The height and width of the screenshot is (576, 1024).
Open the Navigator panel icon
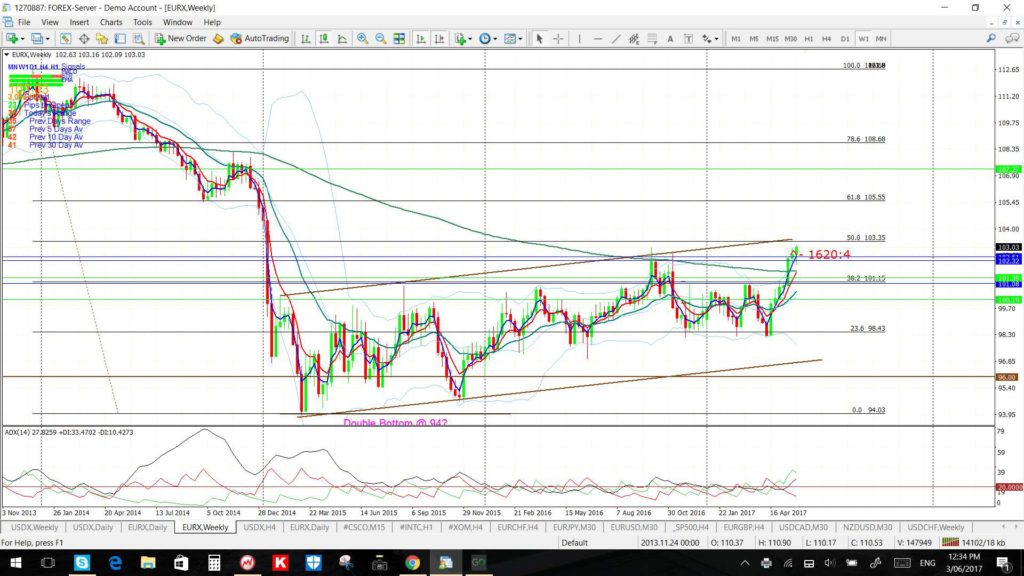click(x=102, y=39)
